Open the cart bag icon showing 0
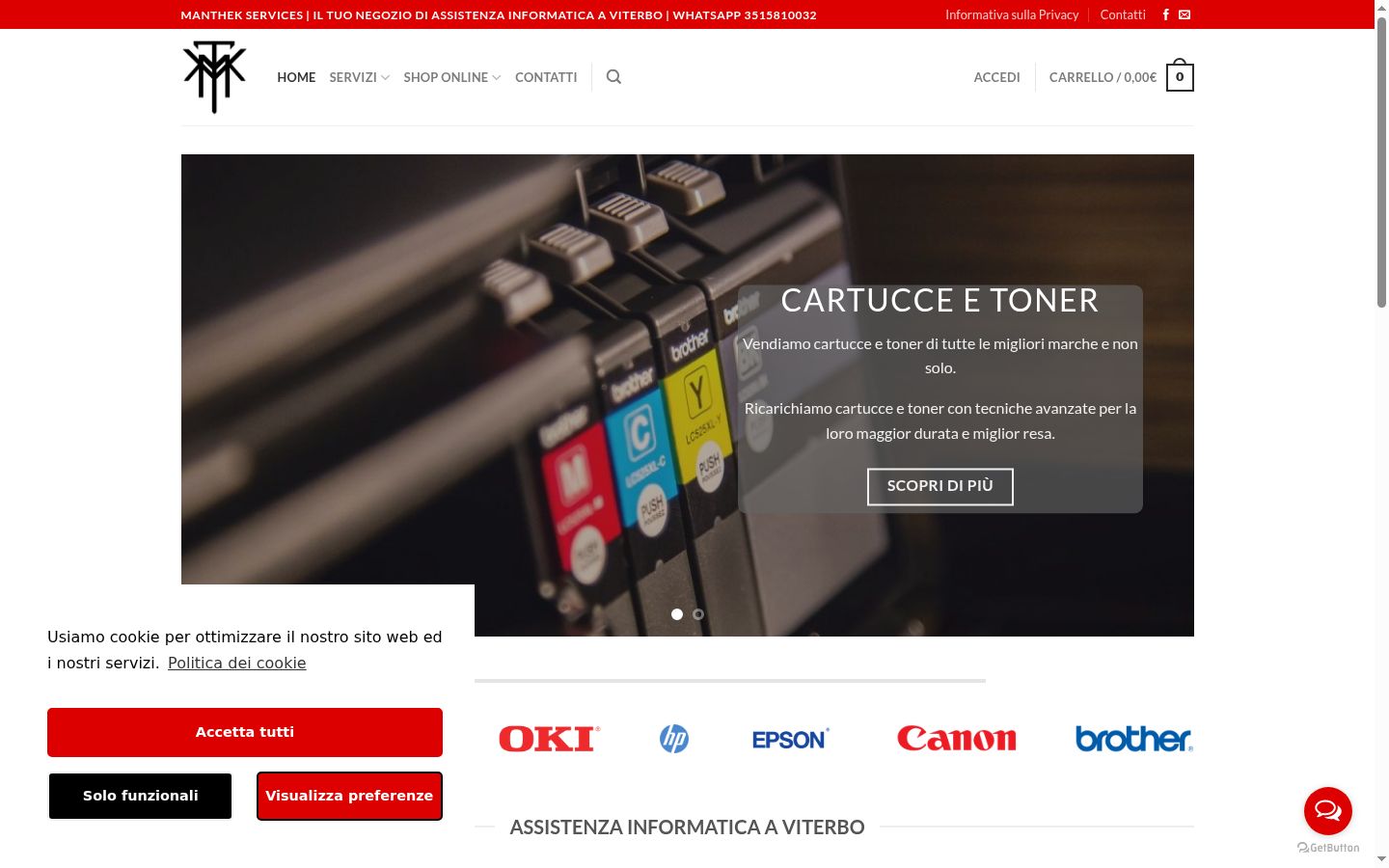The height and width of the screenshot is (868, 1389). tap(1180, 76)
